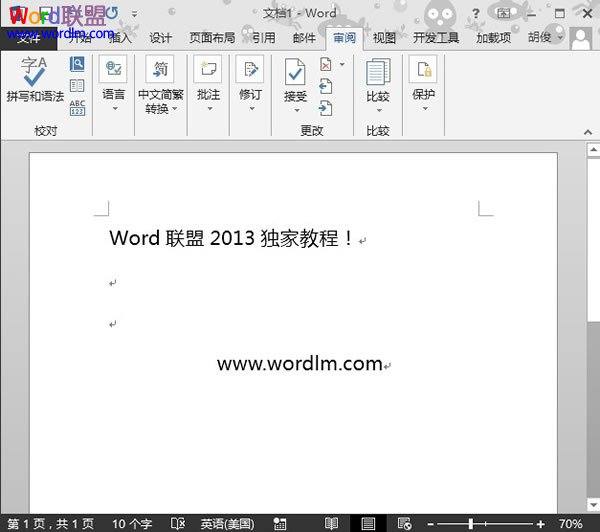Click the 保护 protect document icon

point(423,69)
